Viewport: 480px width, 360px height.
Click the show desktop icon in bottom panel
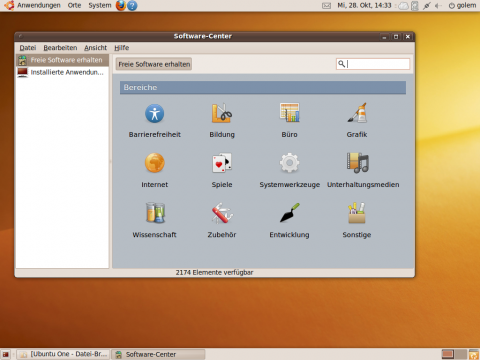pyautogui.click(x=6, y=354)
